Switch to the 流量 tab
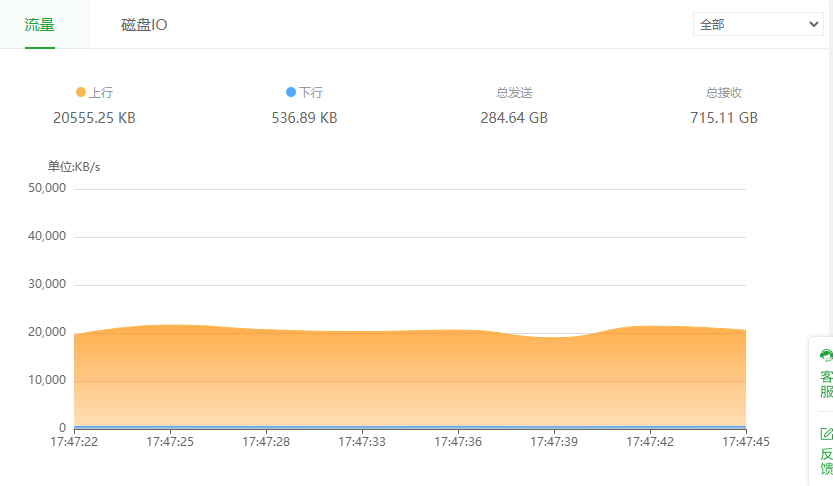The height and width of the screenshot is (486, 833). click(x=40, y=24)
